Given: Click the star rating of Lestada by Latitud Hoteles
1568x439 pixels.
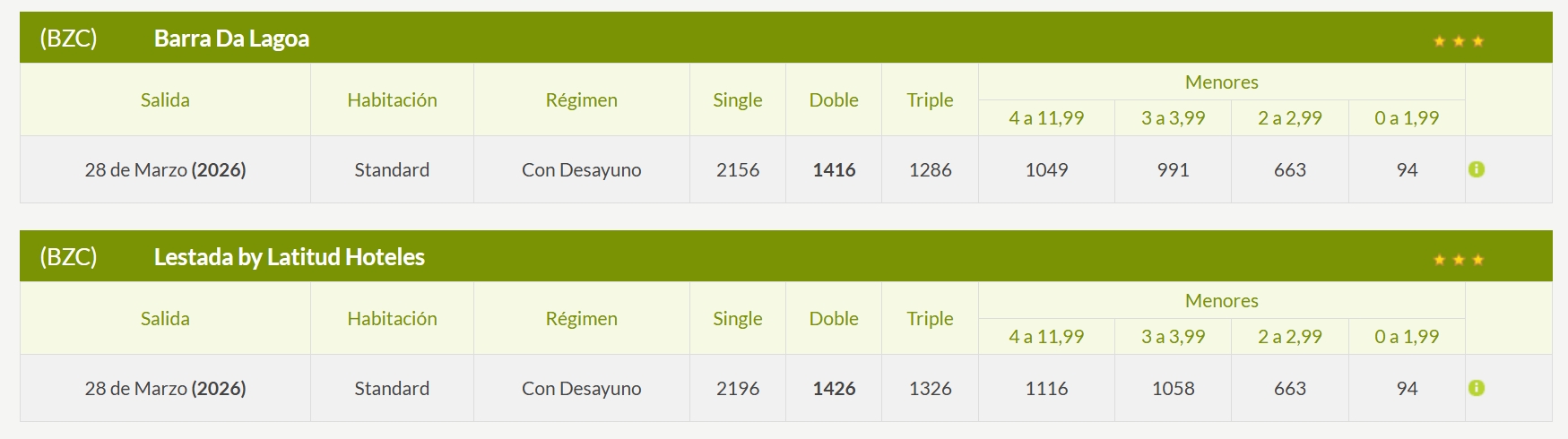Looking at the screenshot, I should tap(1458, 260).
